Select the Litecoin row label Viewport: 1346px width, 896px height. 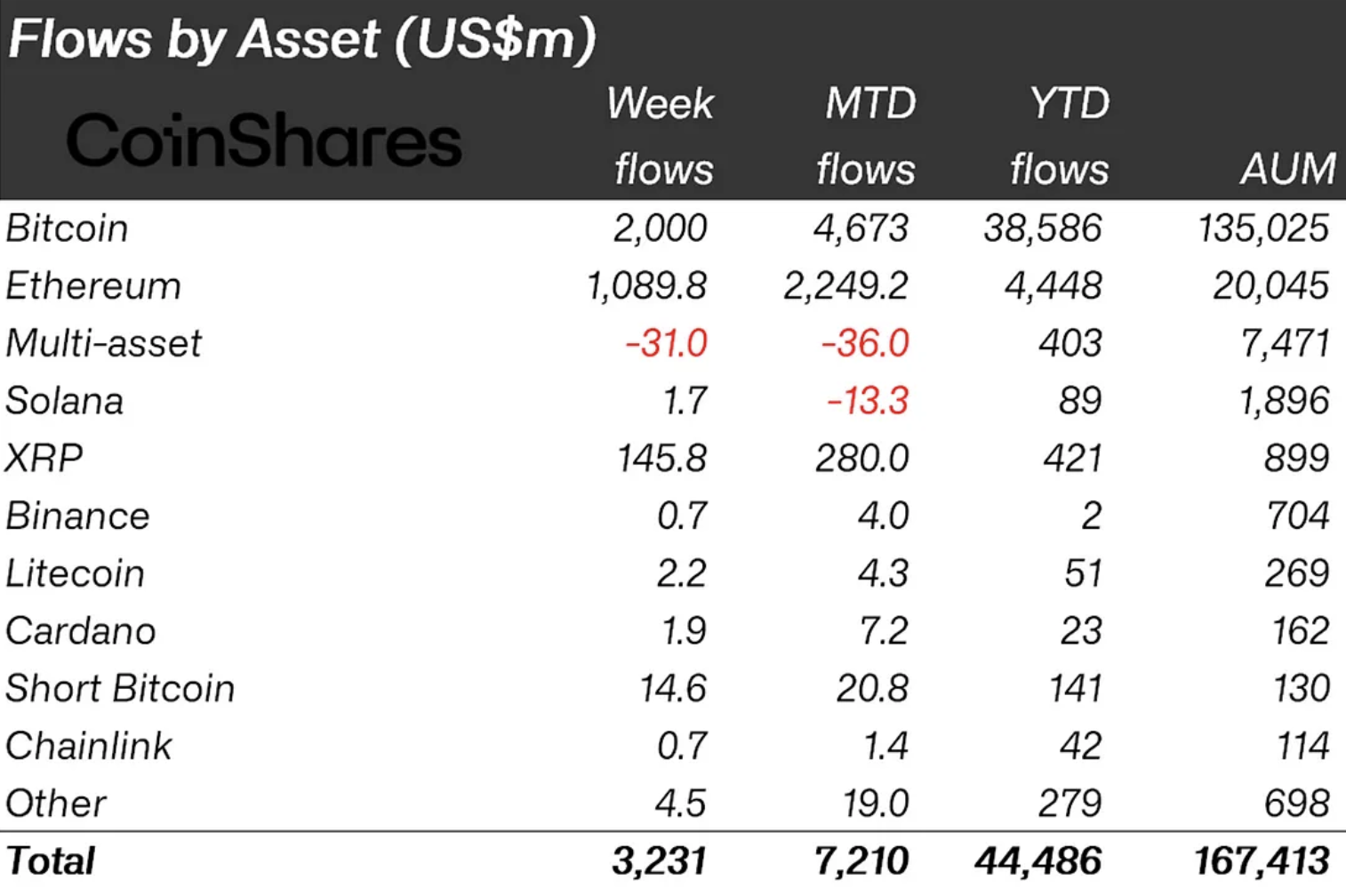click(76, 573)
